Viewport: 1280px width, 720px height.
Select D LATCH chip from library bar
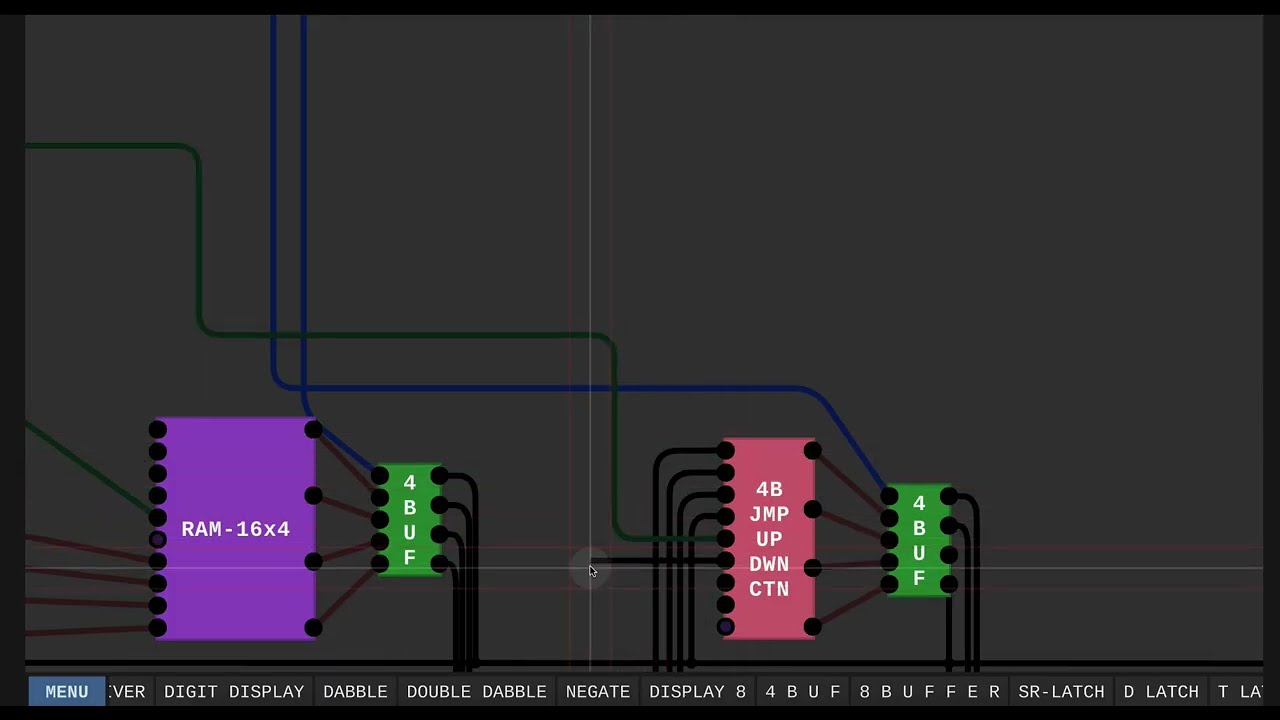[1161, 691]
